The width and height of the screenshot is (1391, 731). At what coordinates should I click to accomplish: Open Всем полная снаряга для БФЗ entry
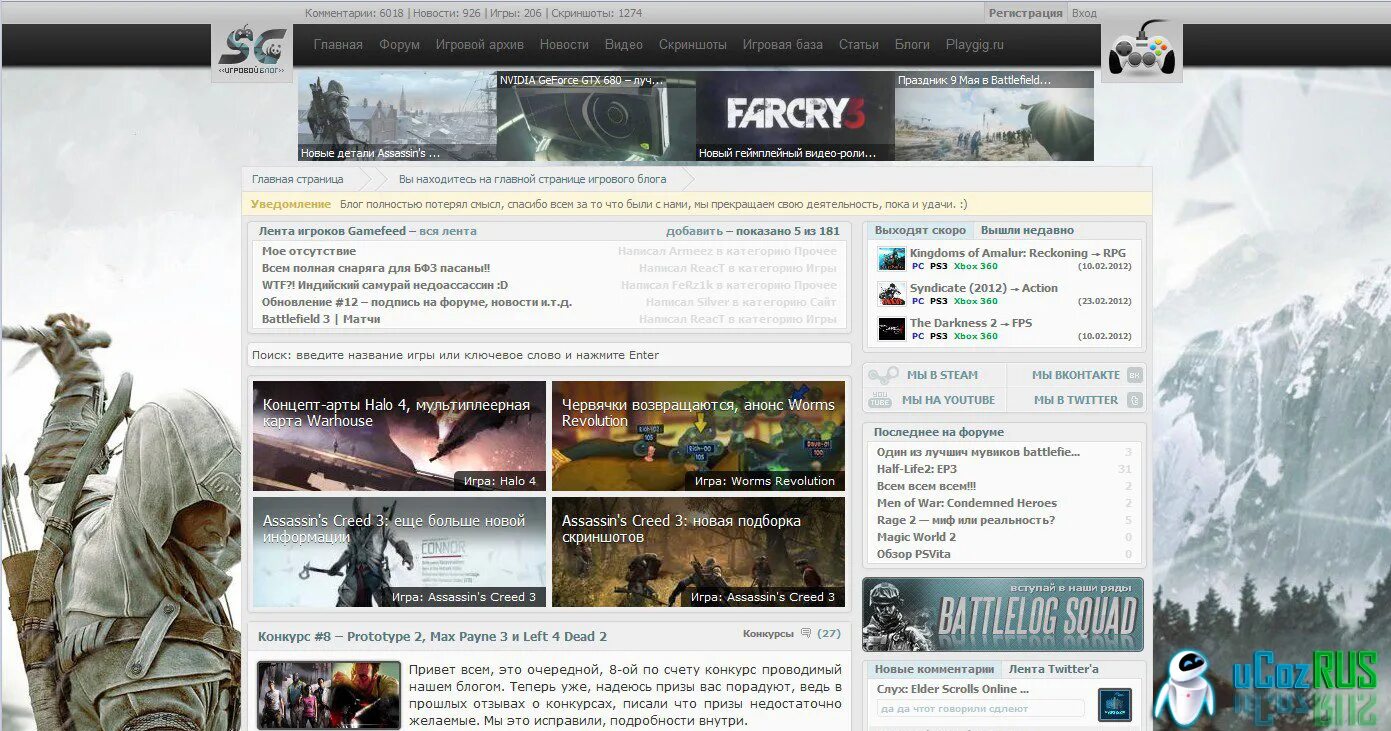[376, 268]
